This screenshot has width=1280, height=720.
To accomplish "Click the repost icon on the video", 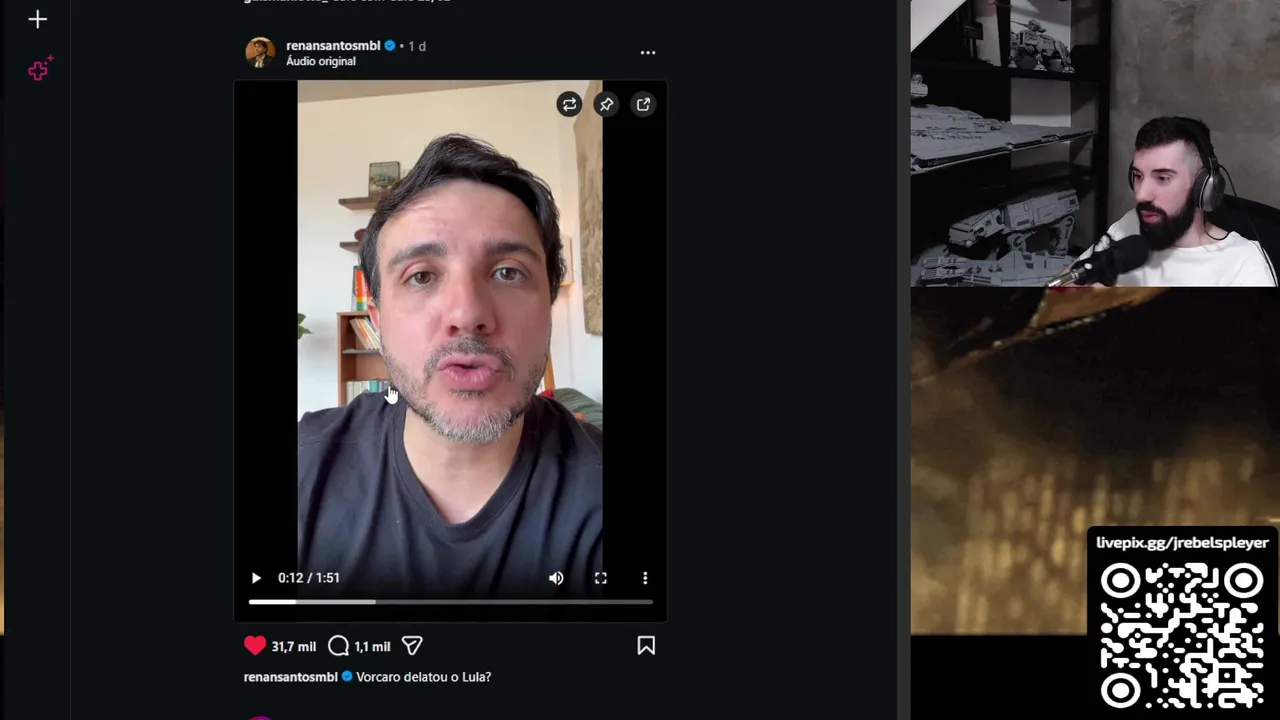I will coord(569,104).
